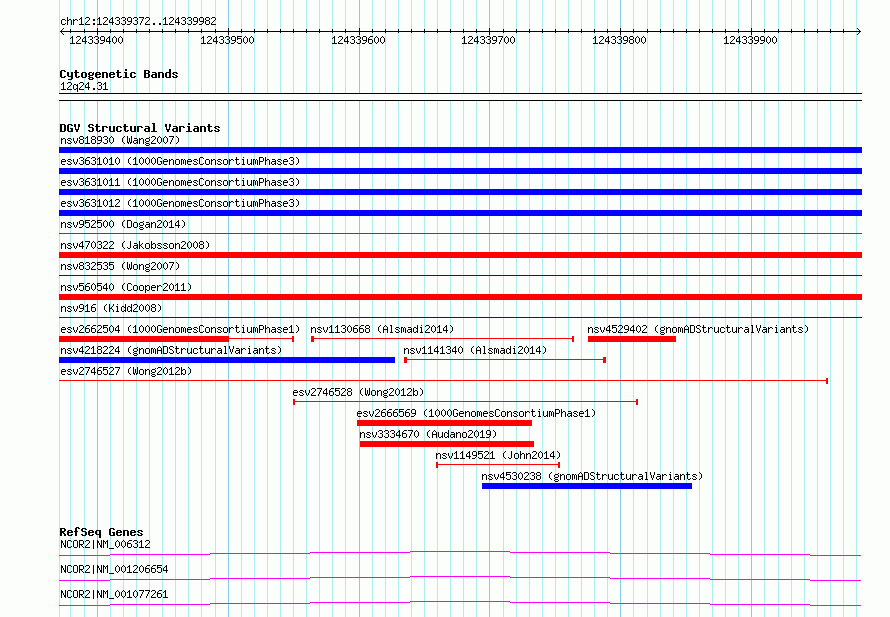Open nsv952500 (Dogan2014) variant
Viewport: 890px width, 617px height.
(123, 224)
